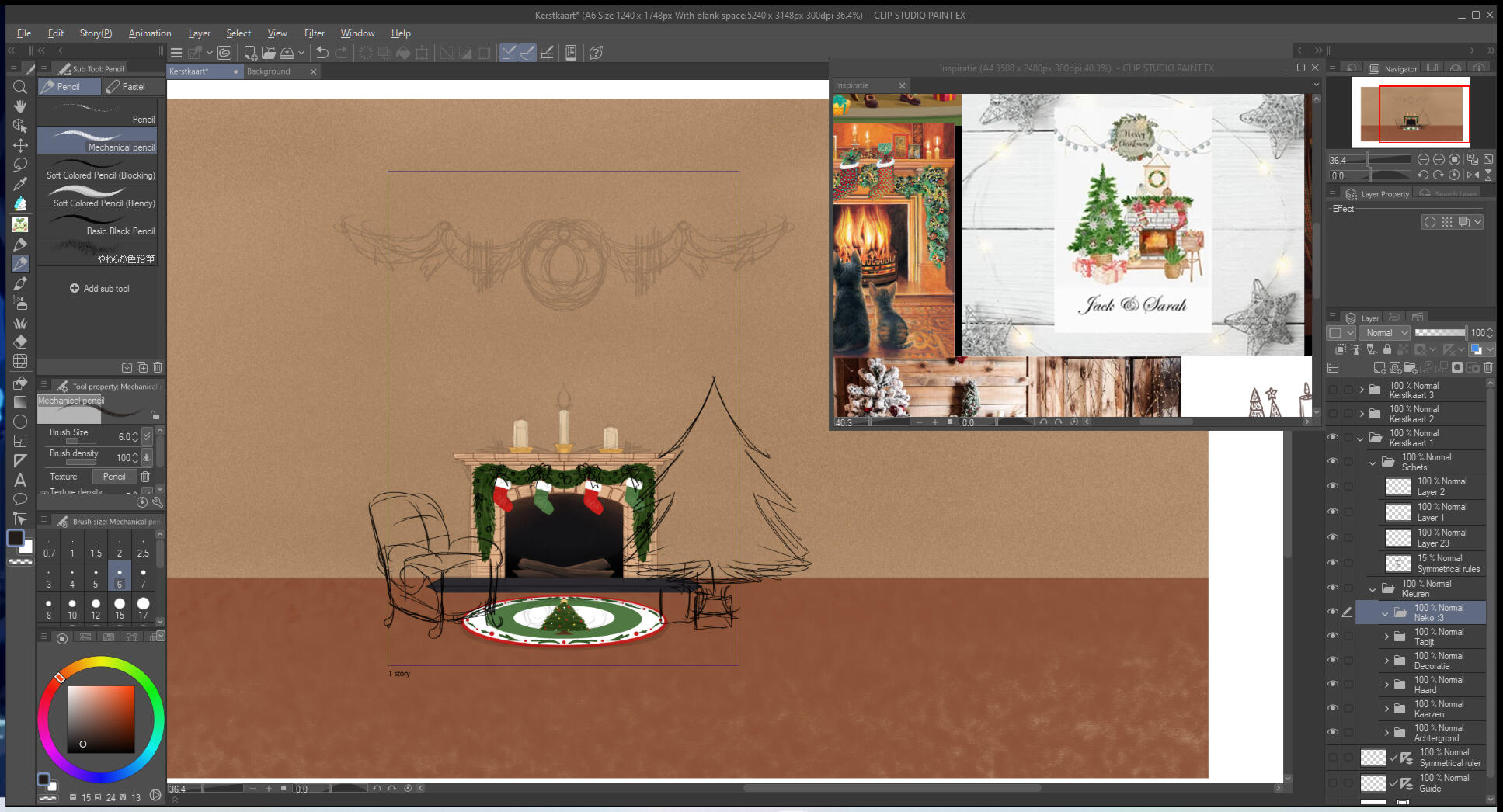Select the Eraser tool
1503x812 pixels.
click(20, 342)
